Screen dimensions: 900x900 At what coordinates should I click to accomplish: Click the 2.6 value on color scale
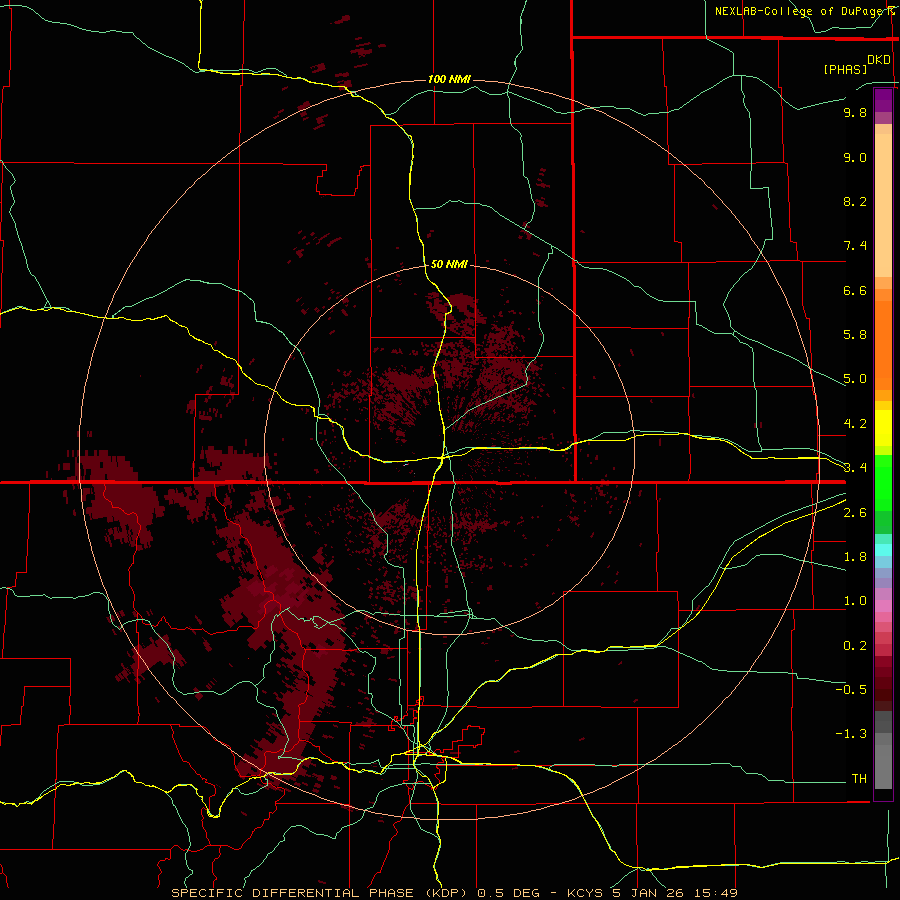click(855, 513)
